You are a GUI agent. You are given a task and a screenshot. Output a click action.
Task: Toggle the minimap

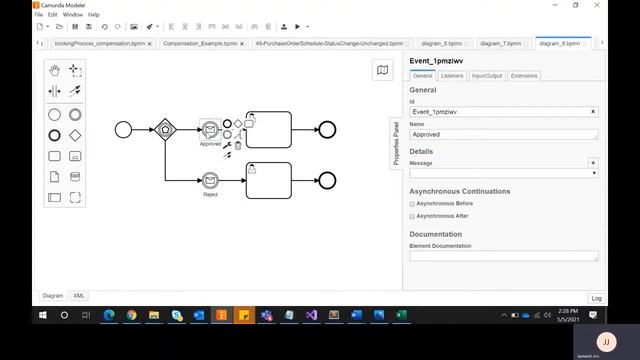pyautogui.click(x=382, y=70)
